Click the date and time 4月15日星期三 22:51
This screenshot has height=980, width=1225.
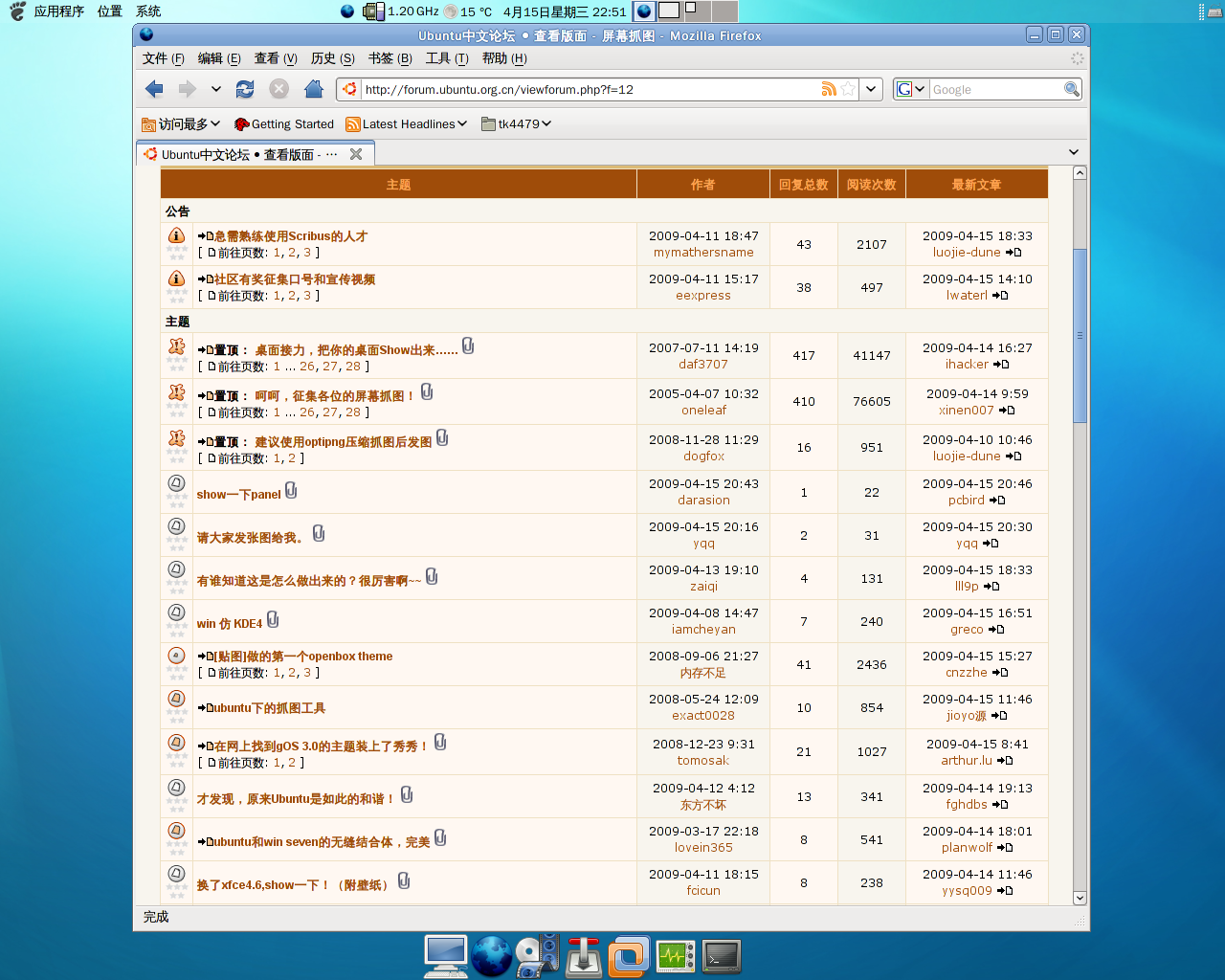[565, 11]
